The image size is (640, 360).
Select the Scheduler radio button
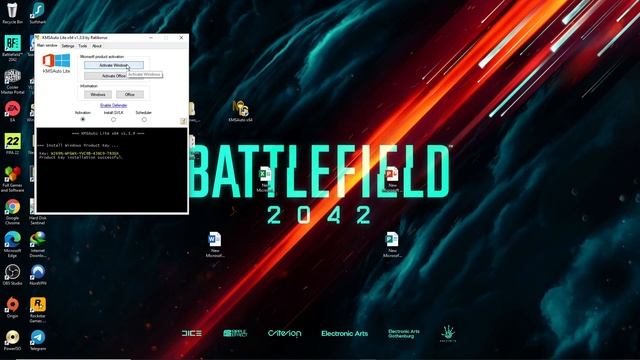point(144,120)
